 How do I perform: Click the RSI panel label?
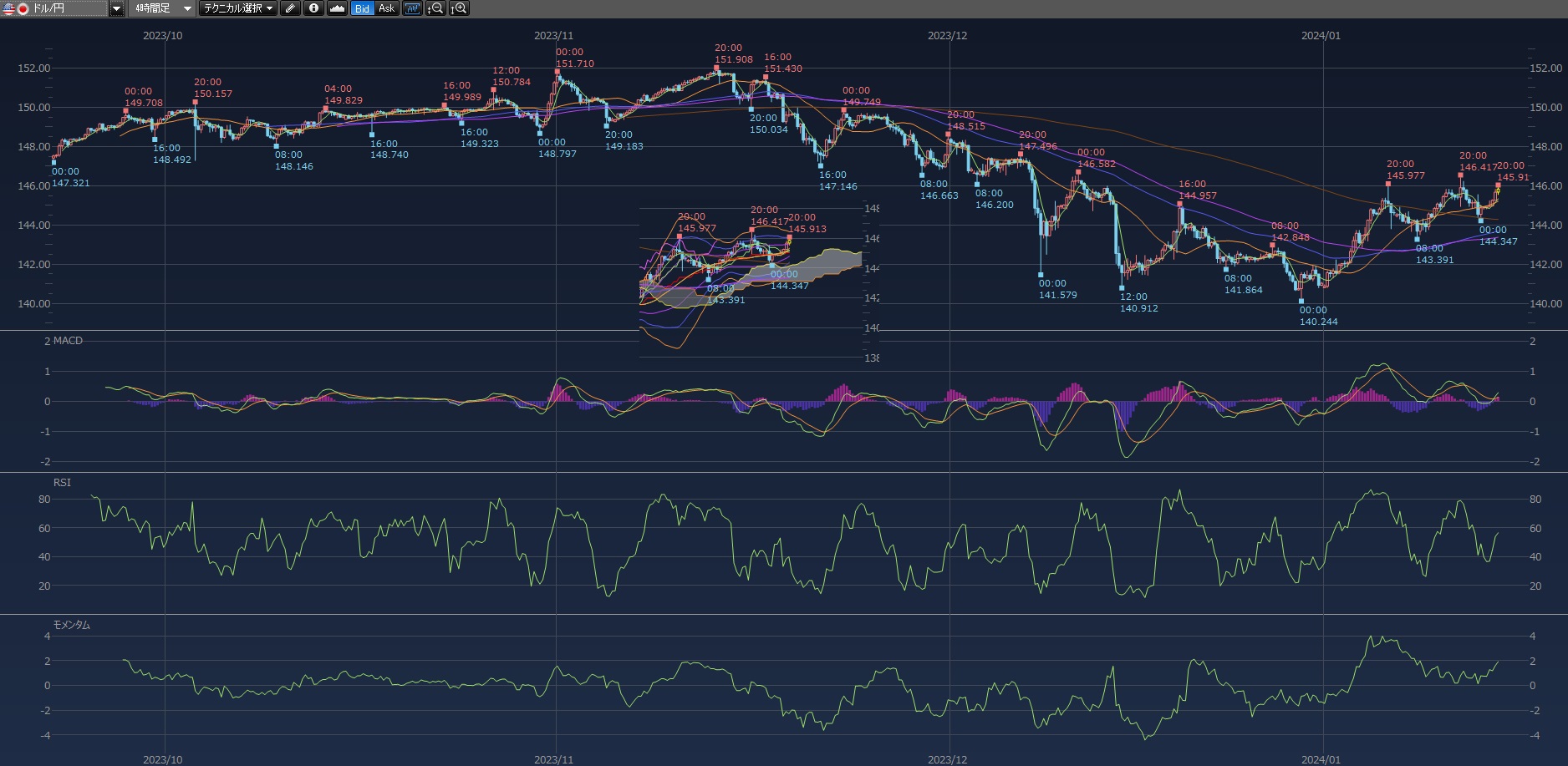62,483
